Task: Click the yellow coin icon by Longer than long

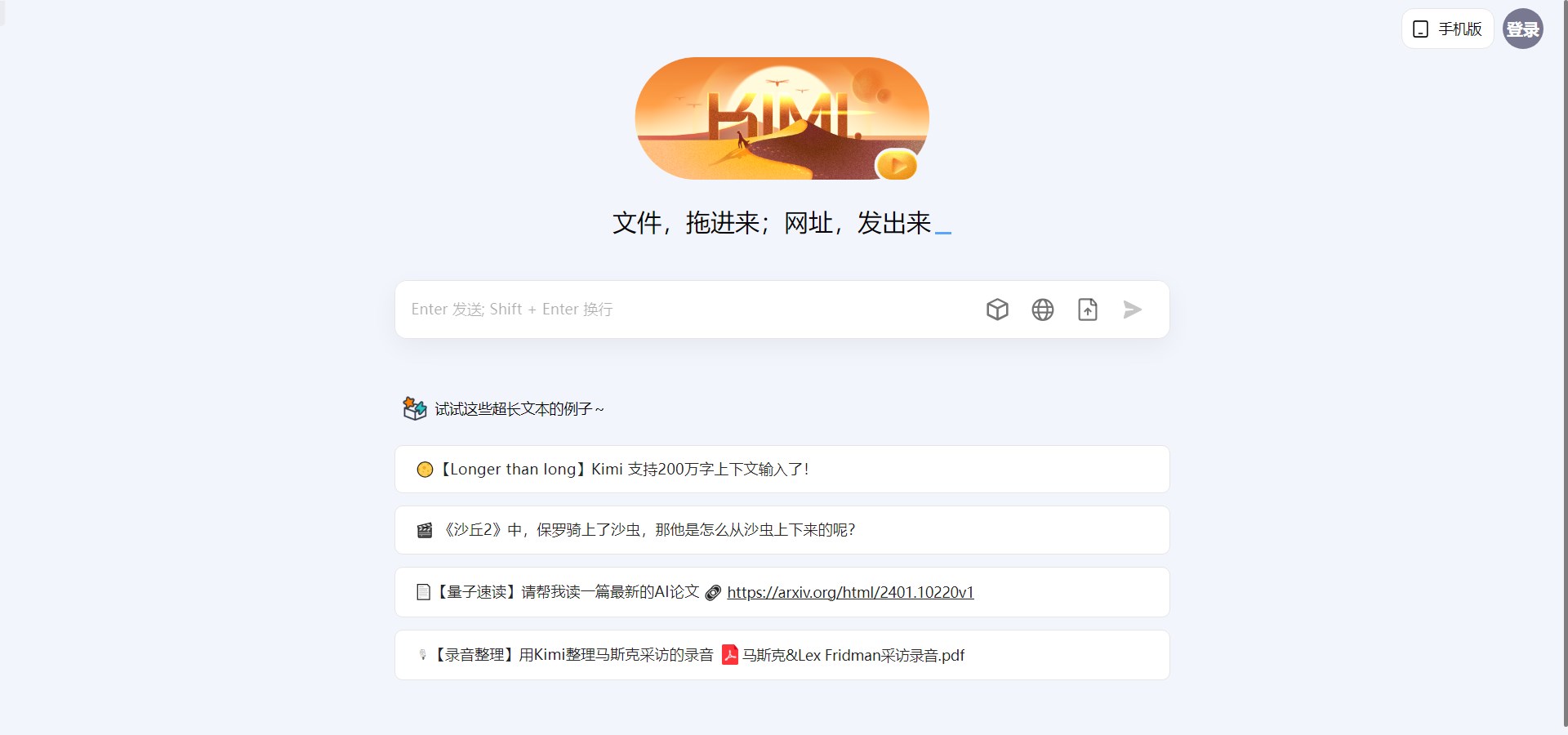Action: click(425, 470)
